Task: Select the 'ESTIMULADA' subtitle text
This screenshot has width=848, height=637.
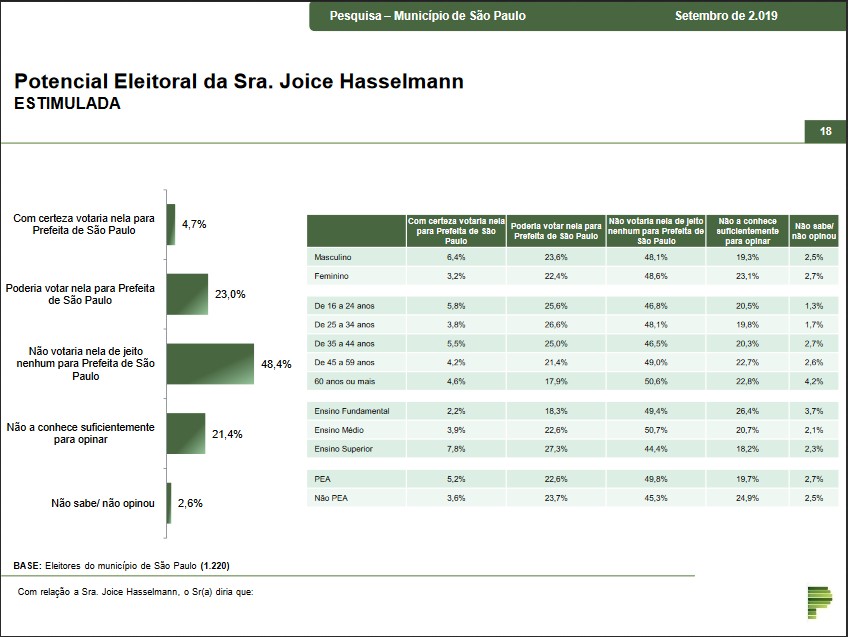Action: (67, 103)
